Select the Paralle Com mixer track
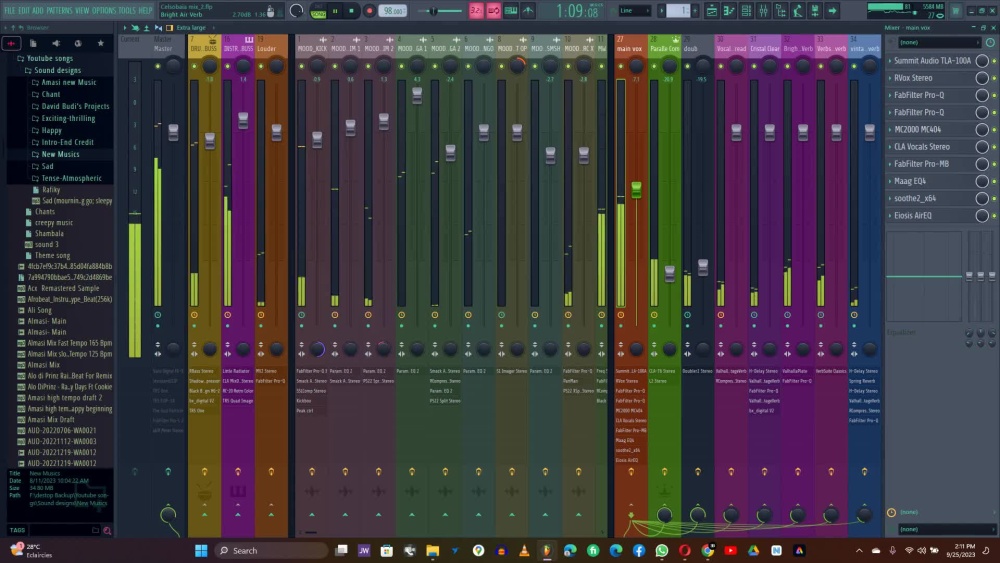This screenshot has width=1000, height=563. click(x=664, y=48)
